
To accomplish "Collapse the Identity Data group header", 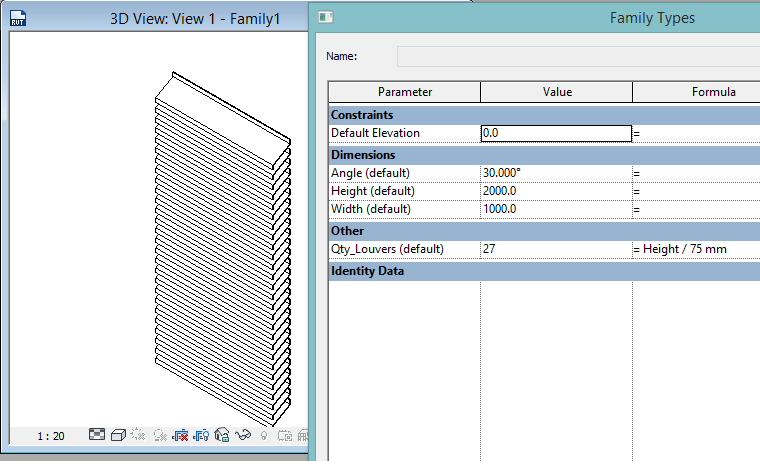I will 544,271.
